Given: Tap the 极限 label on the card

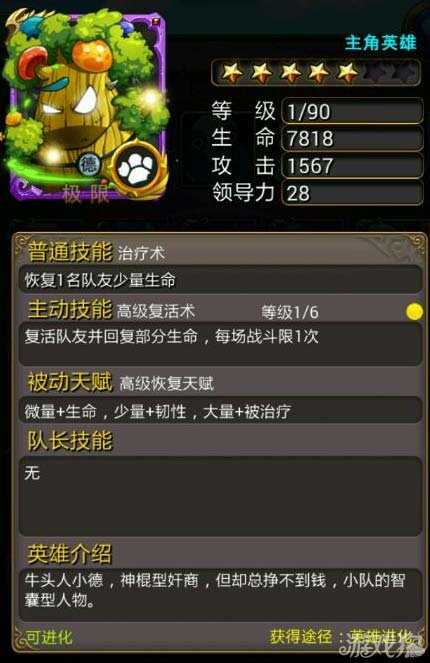Looking at the screenshot, I should pyautogui.click(x=86, y=195).
